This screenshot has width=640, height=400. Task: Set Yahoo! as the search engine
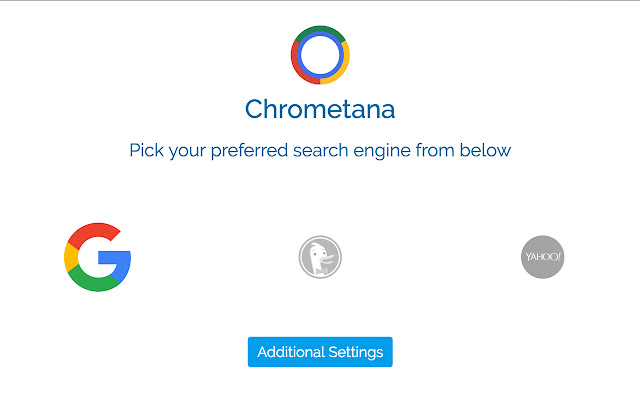coord(543,257)
